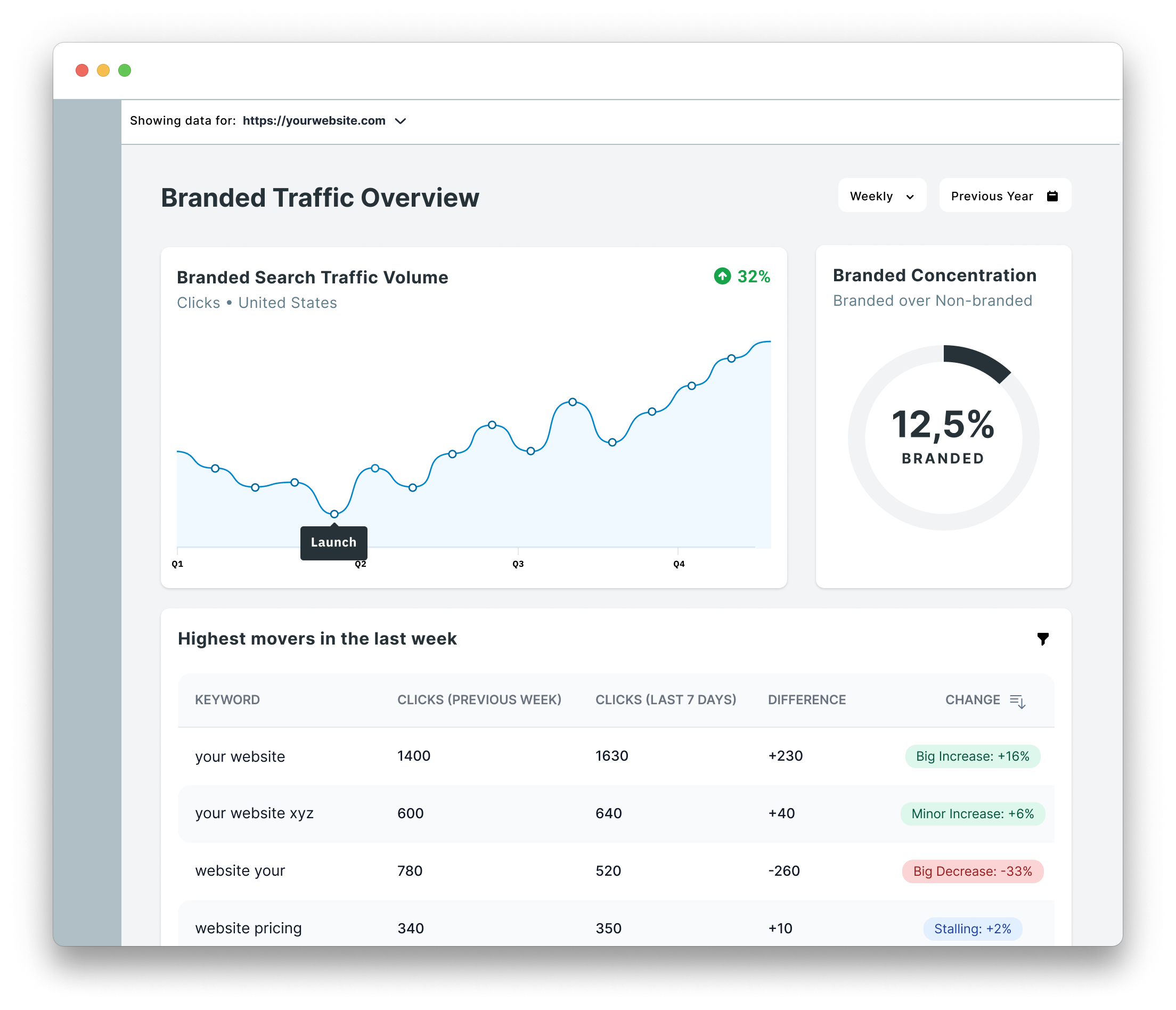This screenshot has height=1010, width=1176.
Task: Click the green maximize window button
Action: (125, 70)
